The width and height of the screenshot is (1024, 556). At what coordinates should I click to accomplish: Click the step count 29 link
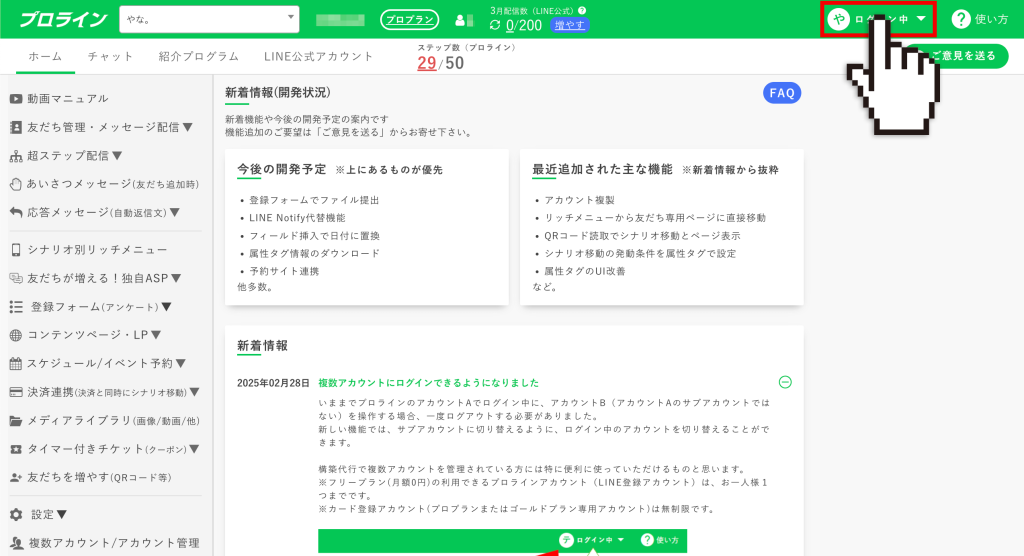[426, 63]
